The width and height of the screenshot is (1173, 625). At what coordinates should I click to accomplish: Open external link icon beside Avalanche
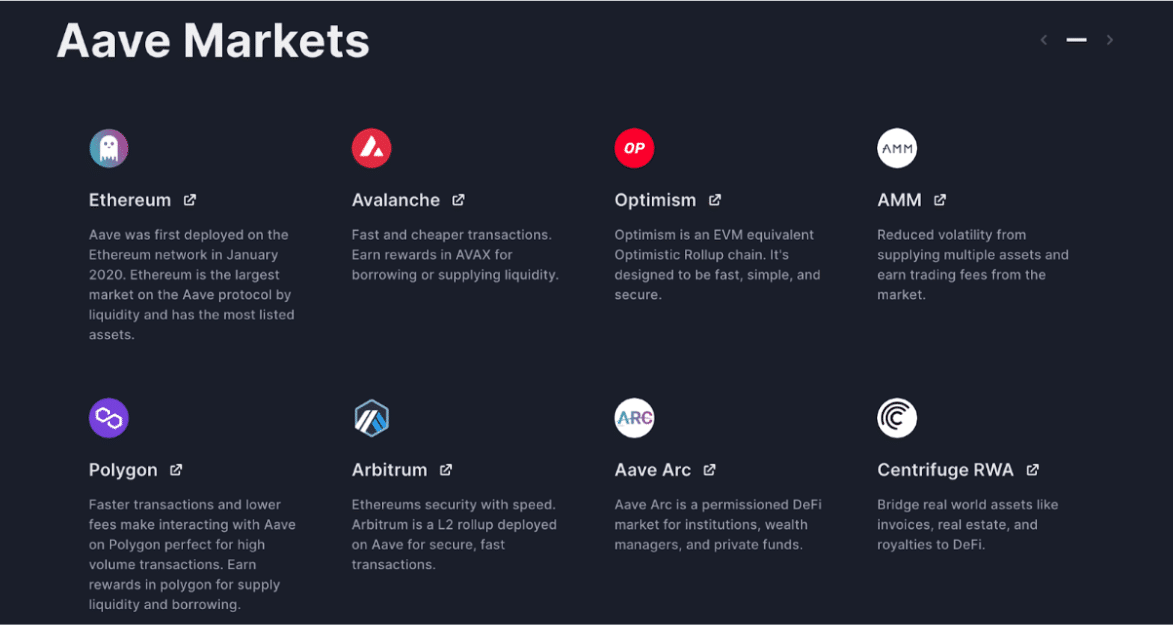[x=458, y=200]
